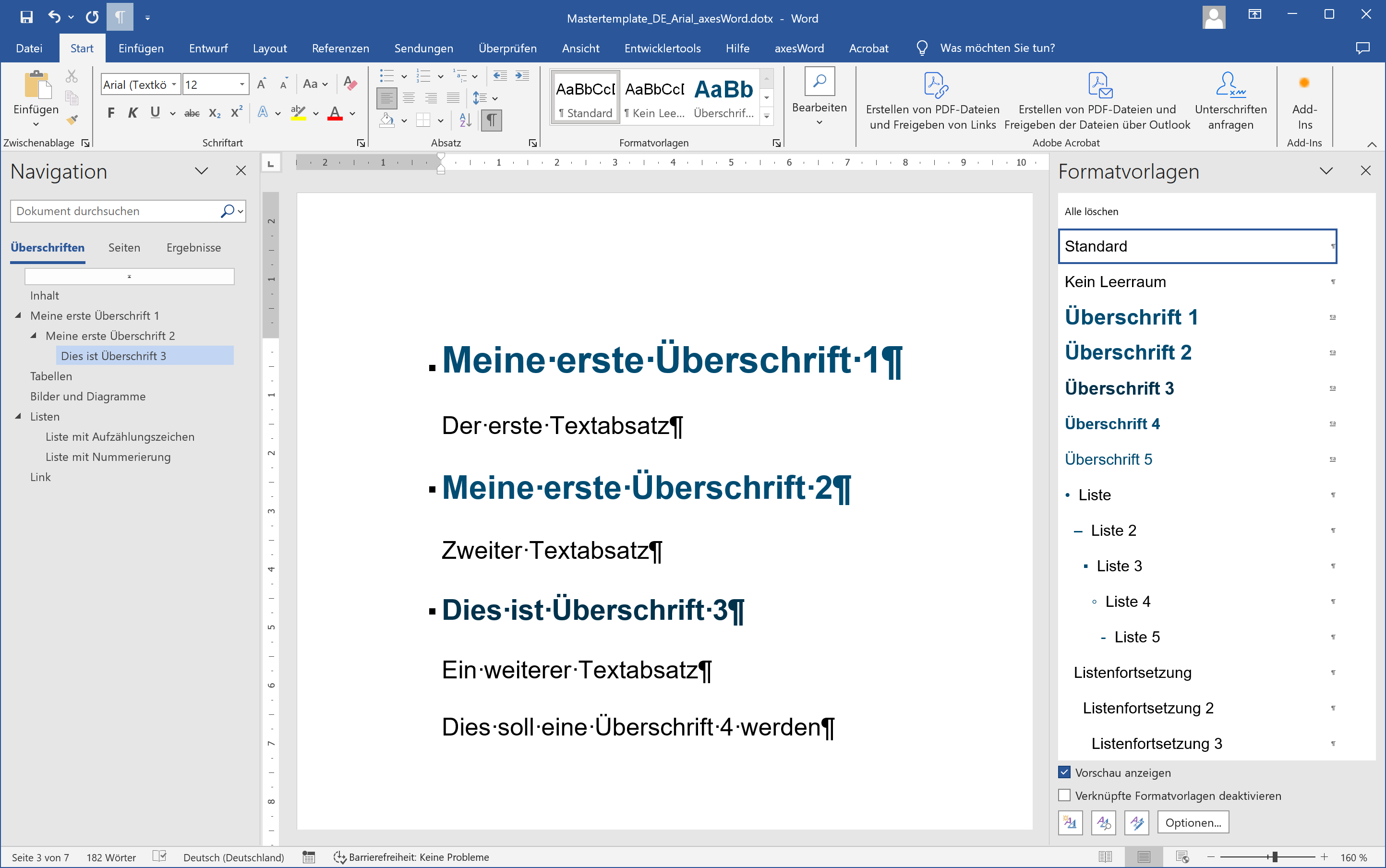The width and height of the screenshot is (1386, 868).
Task: Click the Format Painter brush icon
Action: click(x=72, y=120)
